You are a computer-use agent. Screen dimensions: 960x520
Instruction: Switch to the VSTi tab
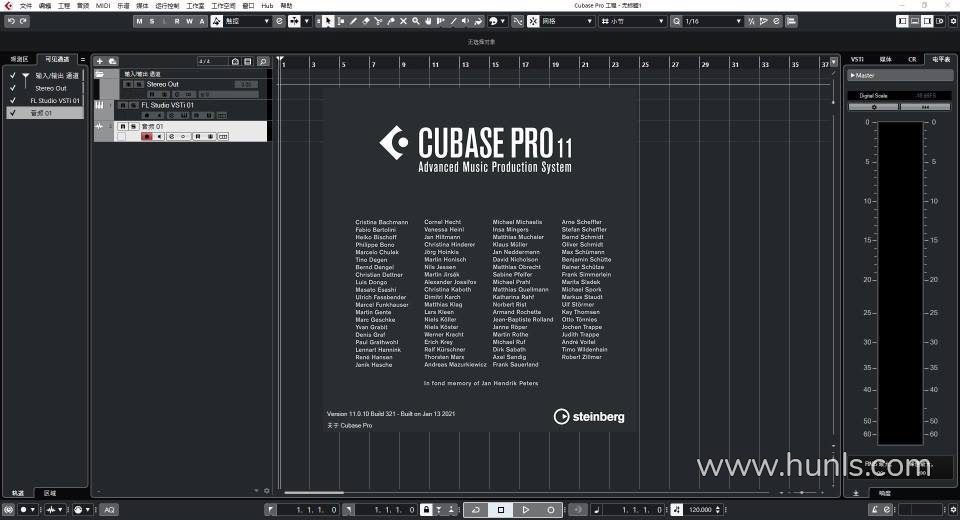pos(857,59)
